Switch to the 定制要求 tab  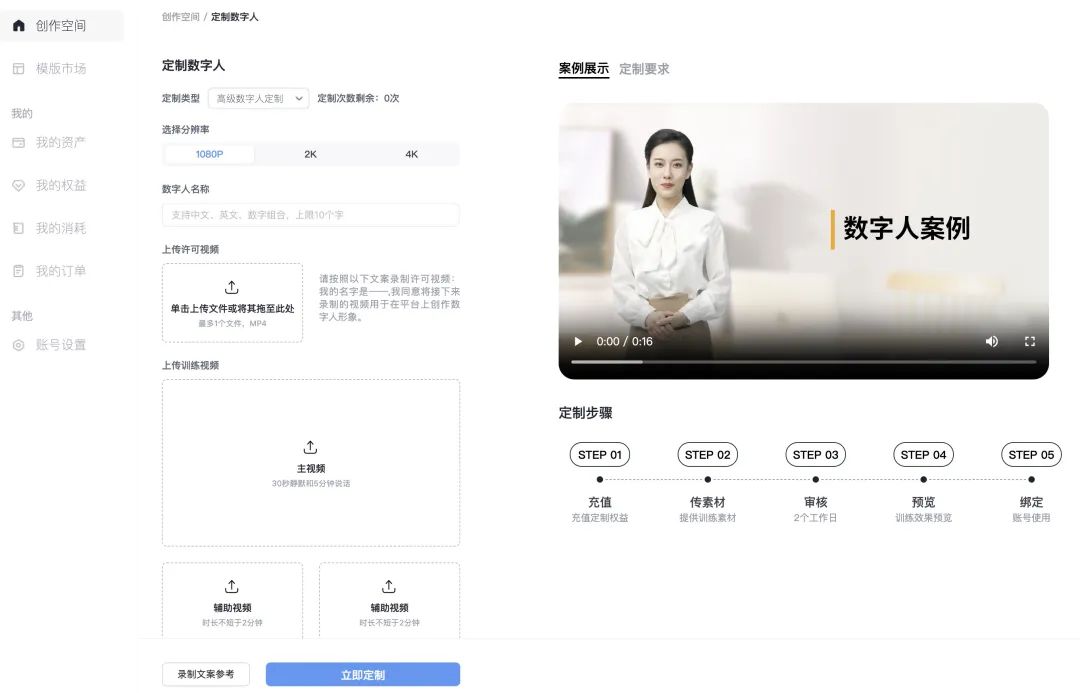647,69
